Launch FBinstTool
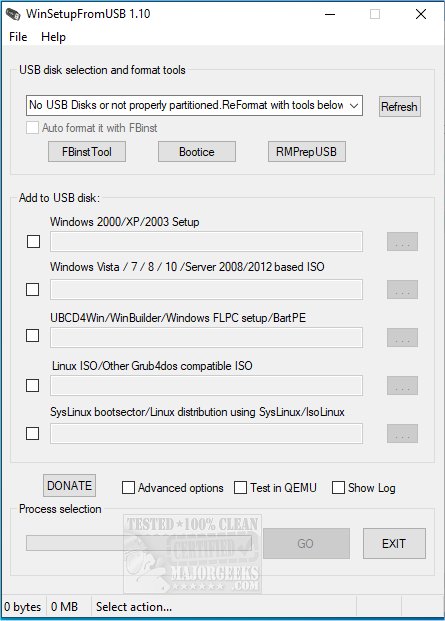 point(87,152)
